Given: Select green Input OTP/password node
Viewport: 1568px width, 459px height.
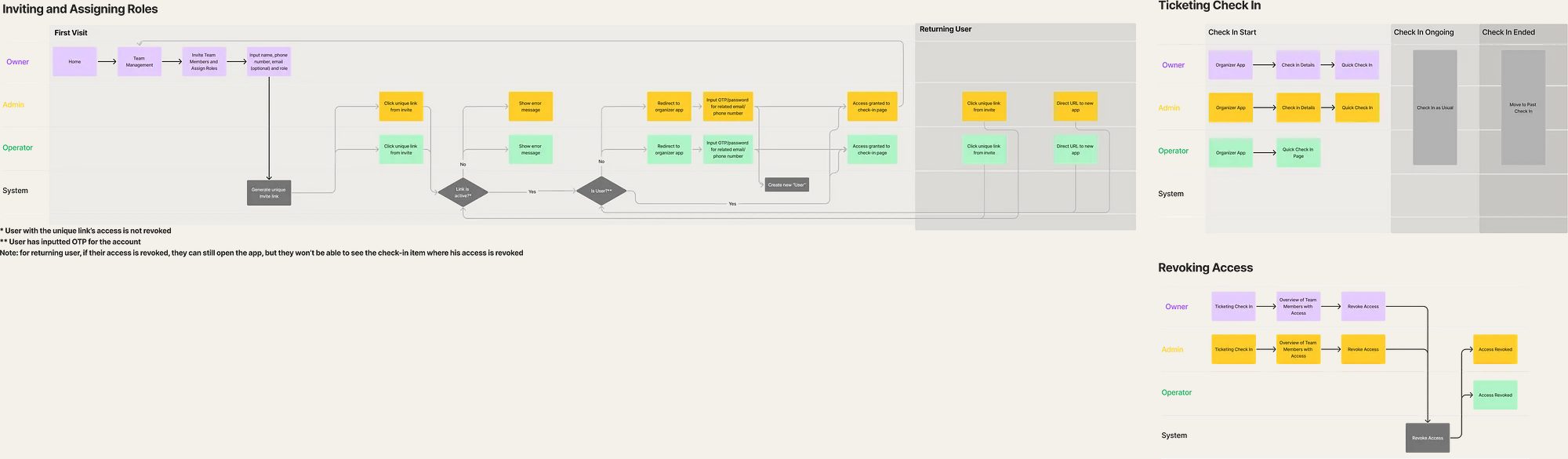Looking at the screenshot, I should click(x=728, y=149).
